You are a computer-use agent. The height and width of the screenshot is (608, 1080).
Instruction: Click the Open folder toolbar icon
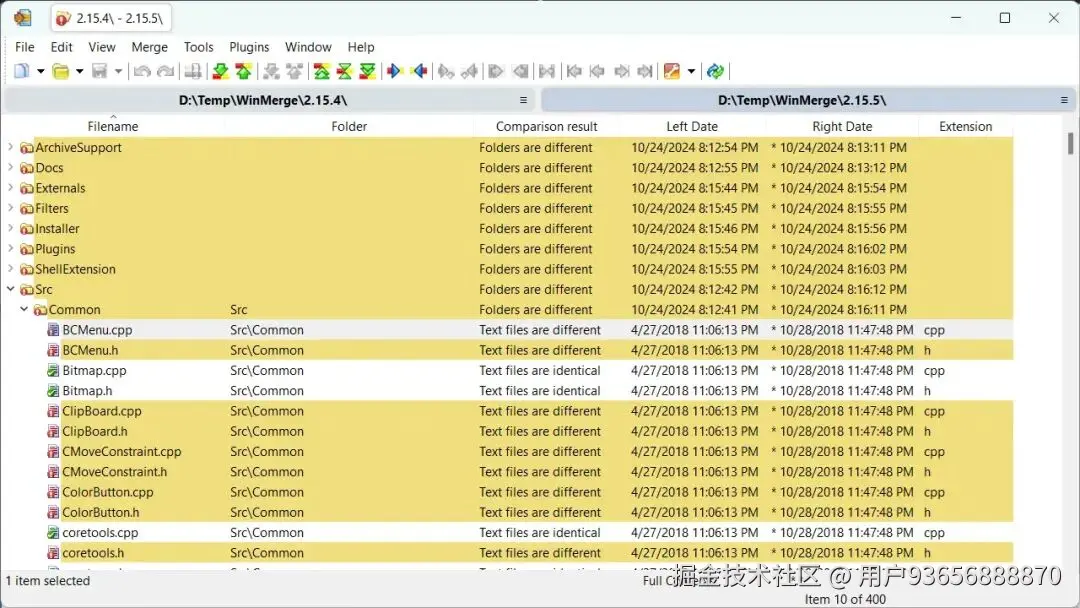(61, 71)
